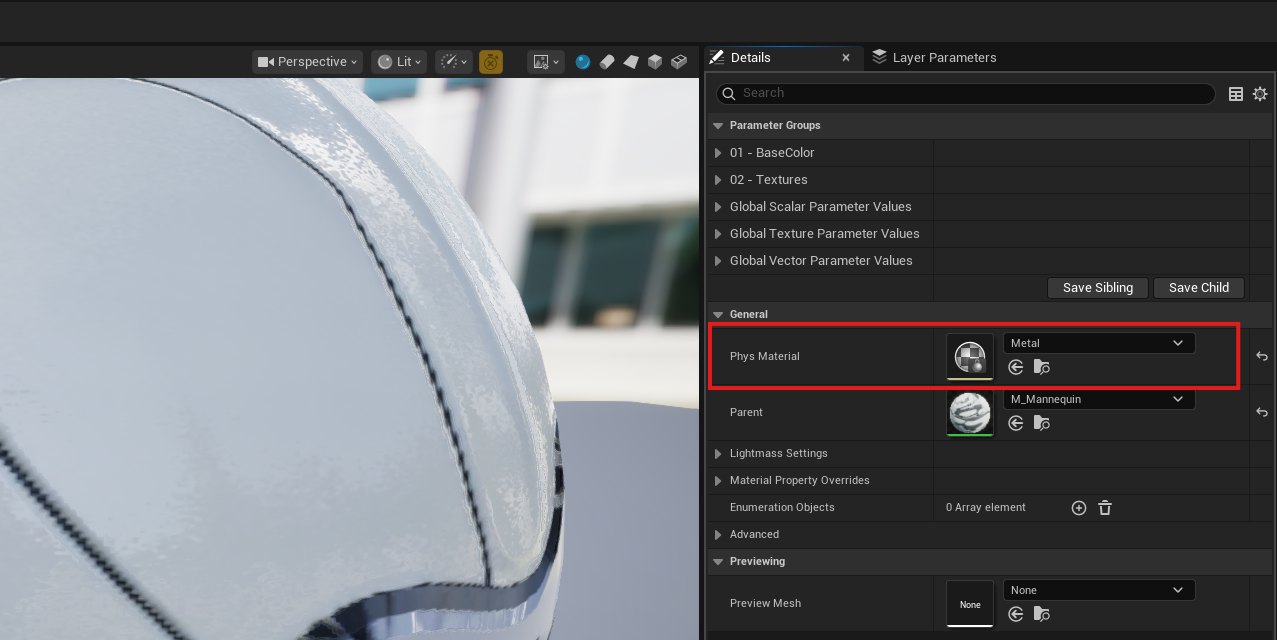This screenshot has height=640, width=1277.
Task: Expand Global Scalar Parameter Values
Action: (718, 207)
